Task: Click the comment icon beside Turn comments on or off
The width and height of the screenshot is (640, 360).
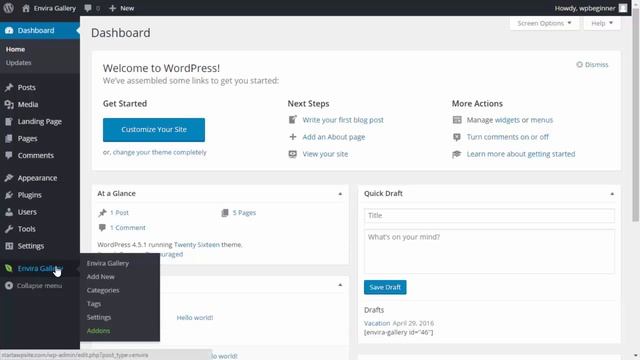Action: 457,137
